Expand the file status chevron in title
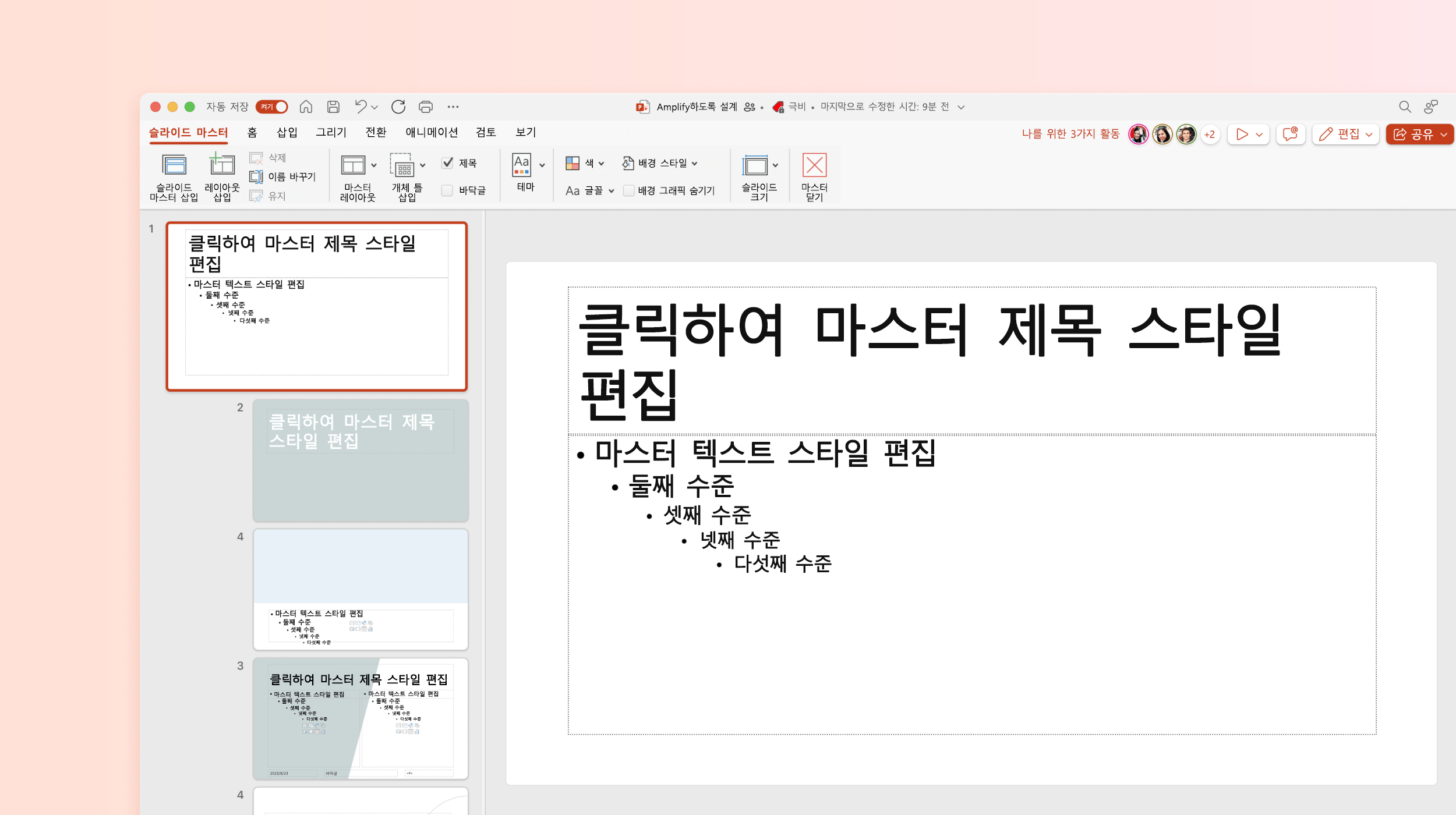Viewport: 1456px width, 815px height. 961,107
